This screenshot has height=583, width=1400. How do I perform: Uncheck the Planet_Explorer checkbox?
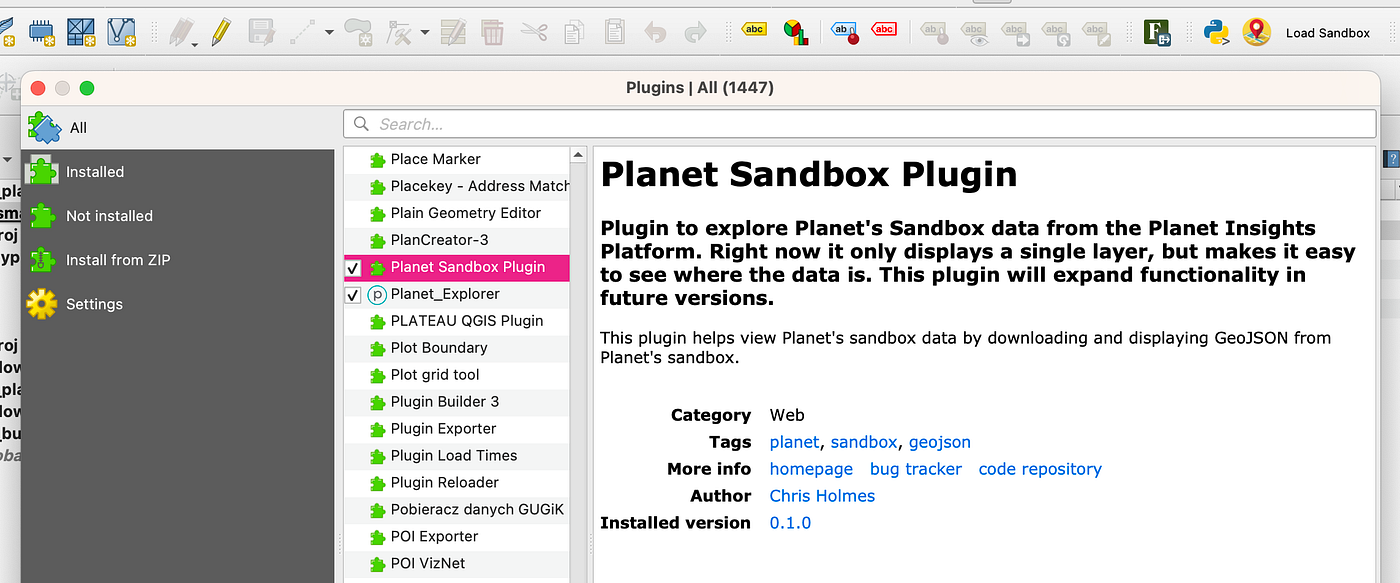click(x=353, y=295)
